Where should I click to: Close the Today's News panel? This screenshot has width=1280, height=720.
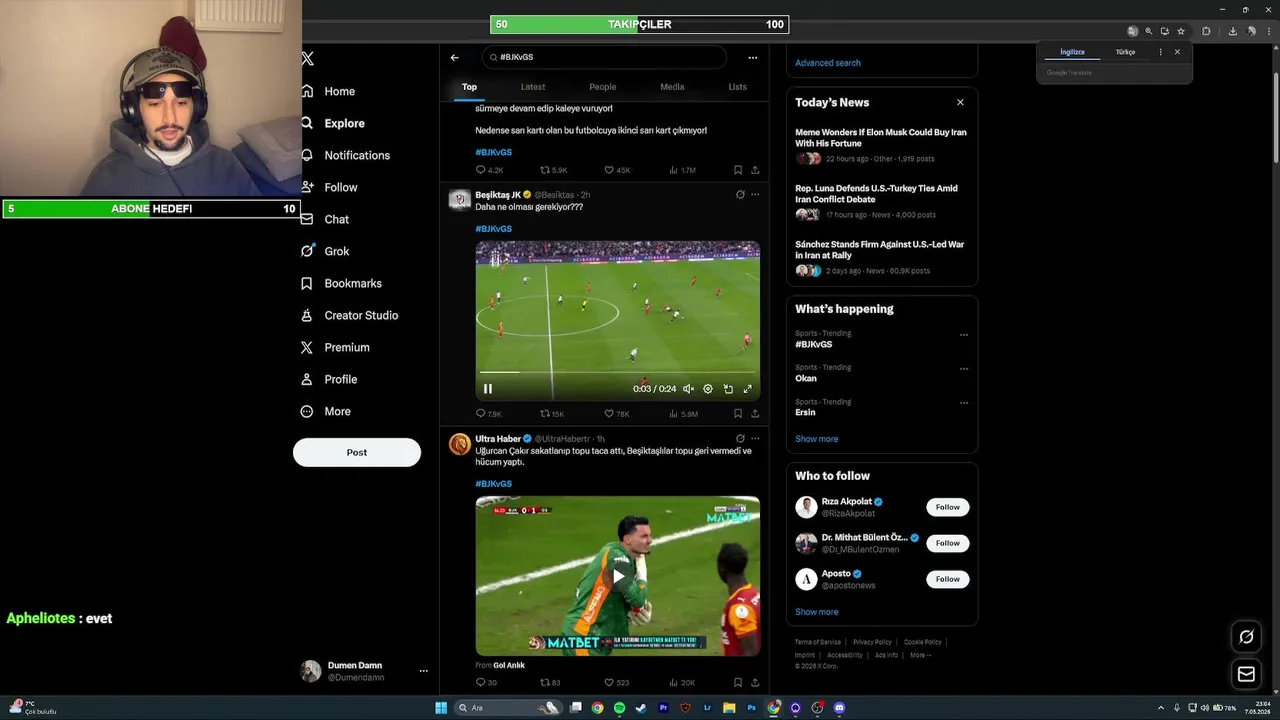tap(960, 102)
